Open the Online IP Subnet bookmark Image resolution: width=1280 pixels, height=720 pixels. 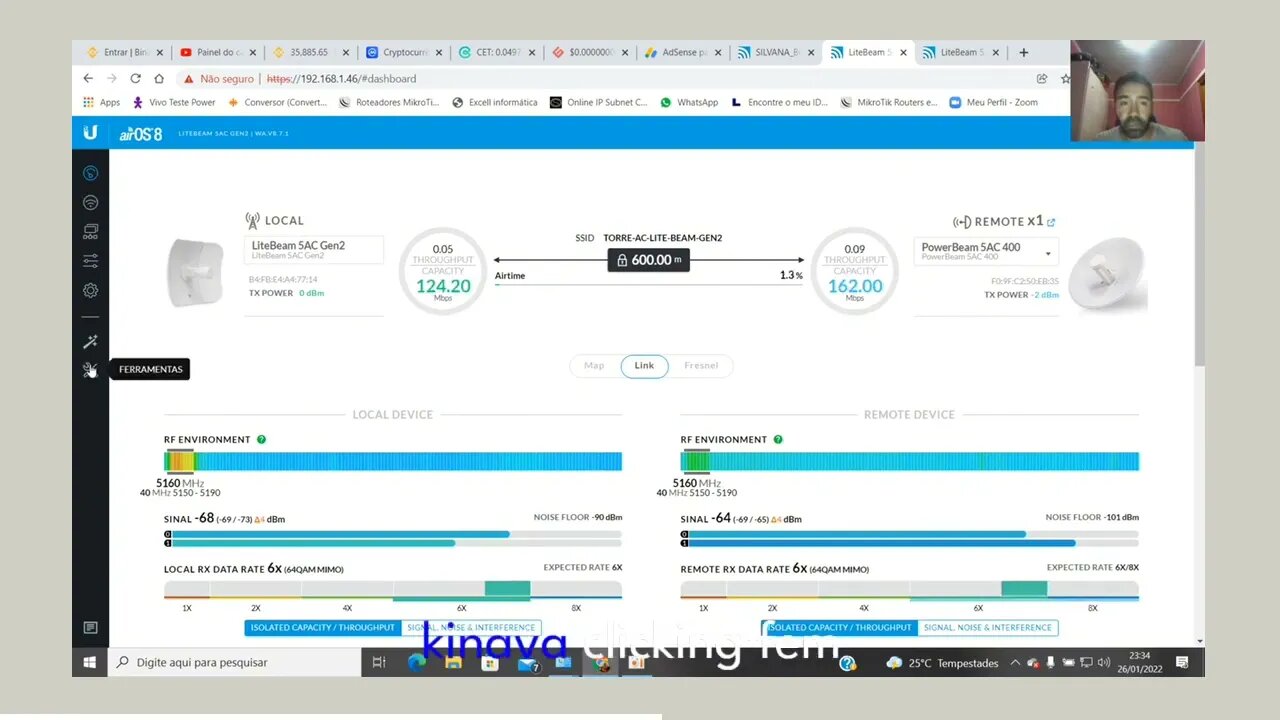click(598, 102)
